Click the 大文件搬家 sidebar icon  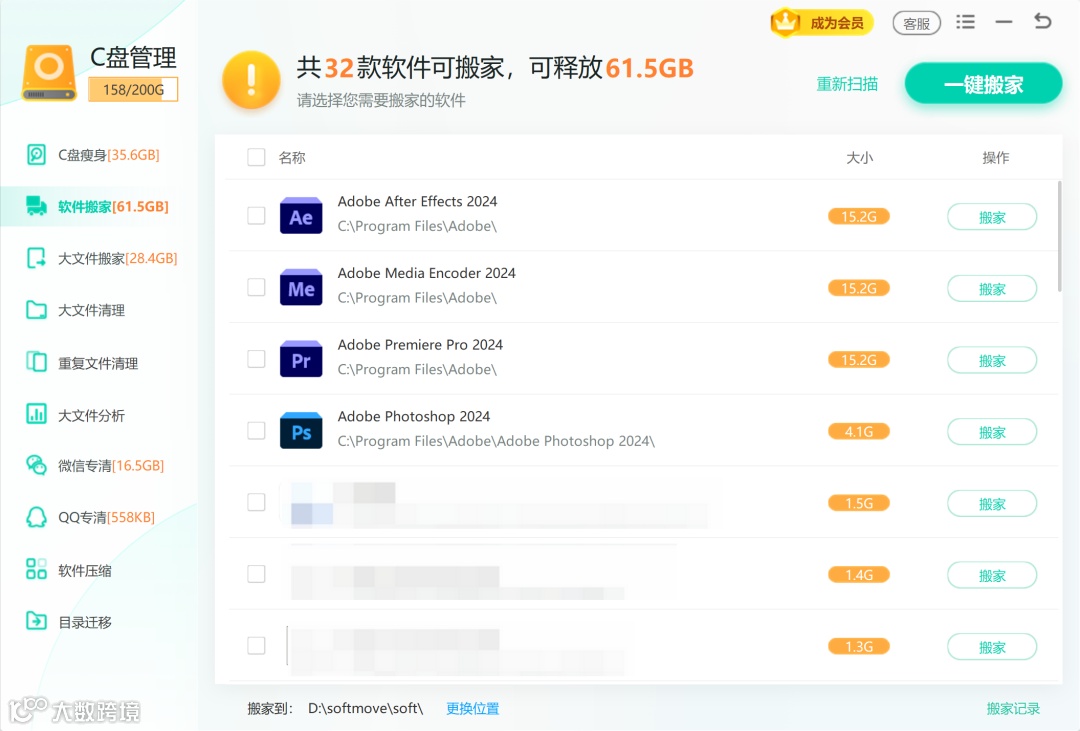point(36,258)
